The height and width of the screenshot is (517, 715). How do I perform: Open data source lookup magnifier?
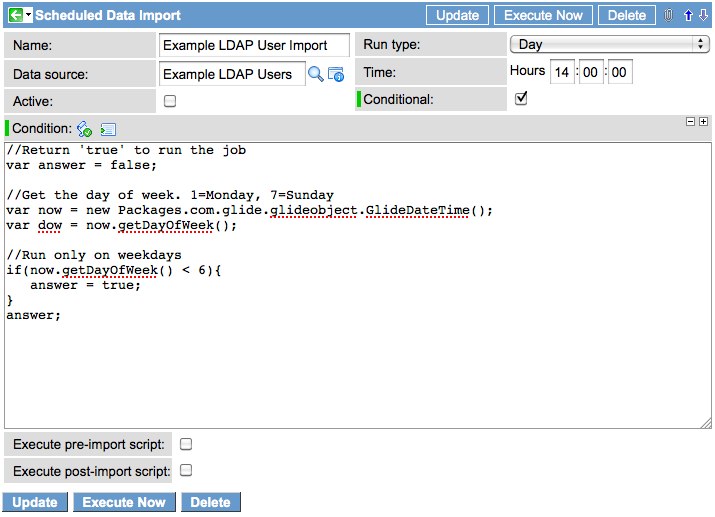315,74
